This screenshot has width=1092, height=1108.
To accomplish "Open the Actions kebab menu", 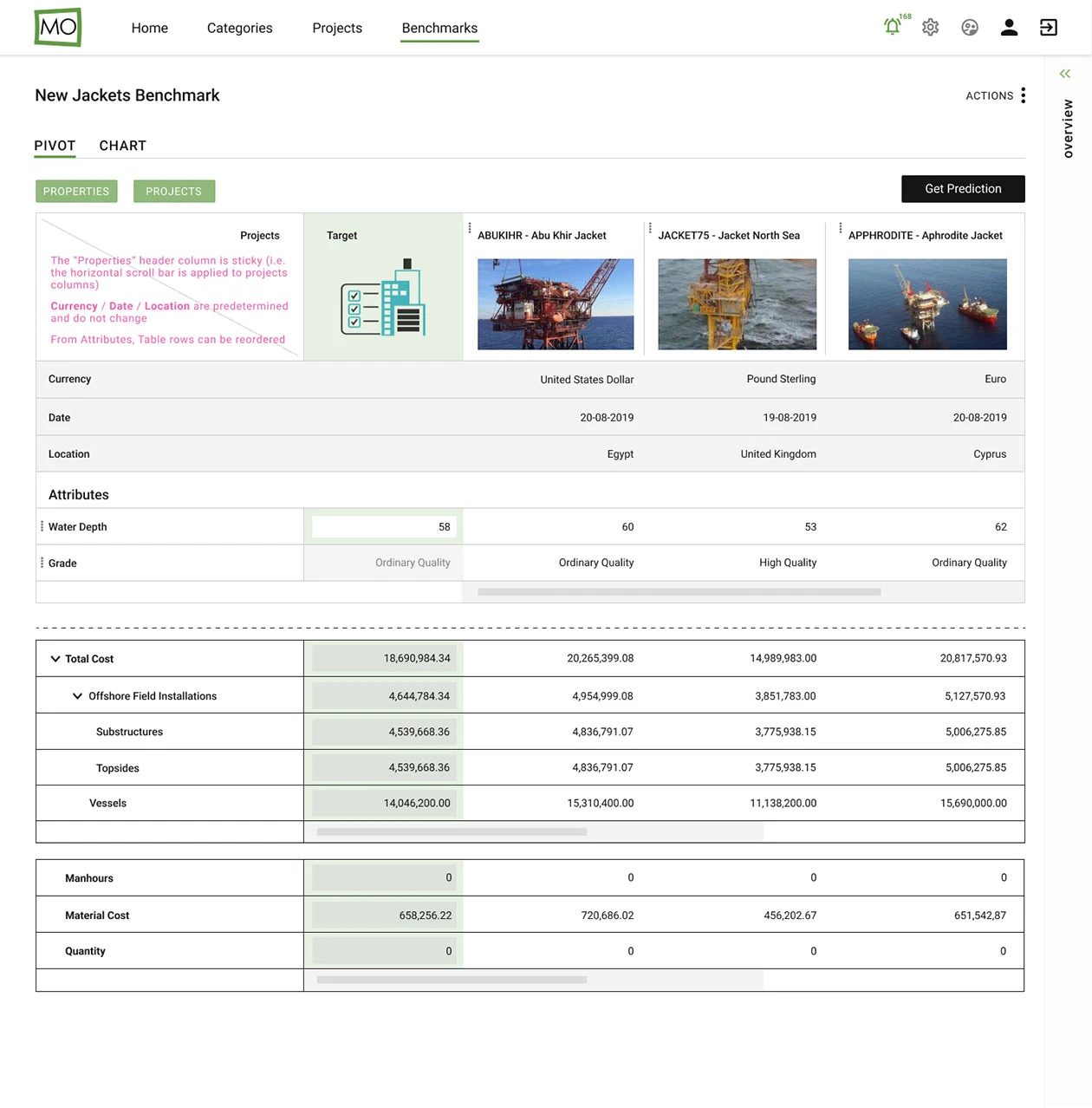I will tap(1024, 95).
